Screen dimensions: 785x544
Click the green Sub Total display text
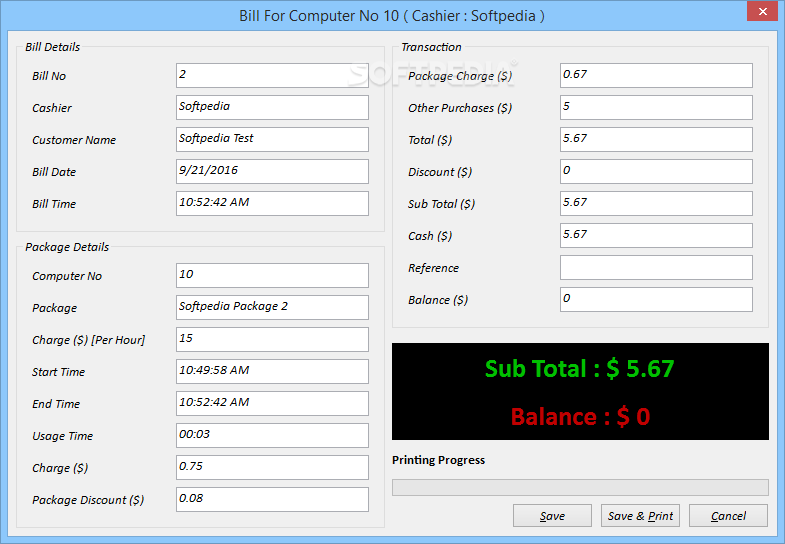tap(580, 369)
